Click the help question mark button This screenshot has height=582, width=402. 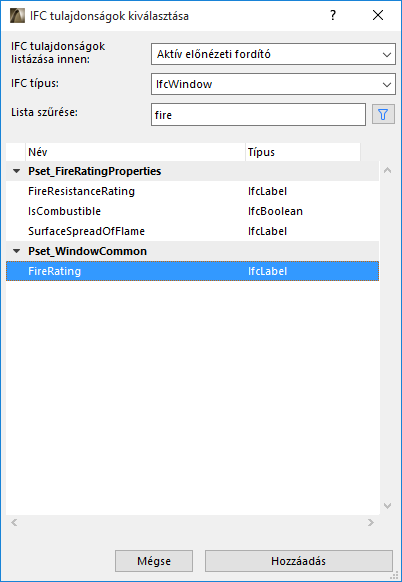click(x=333, y=15)
